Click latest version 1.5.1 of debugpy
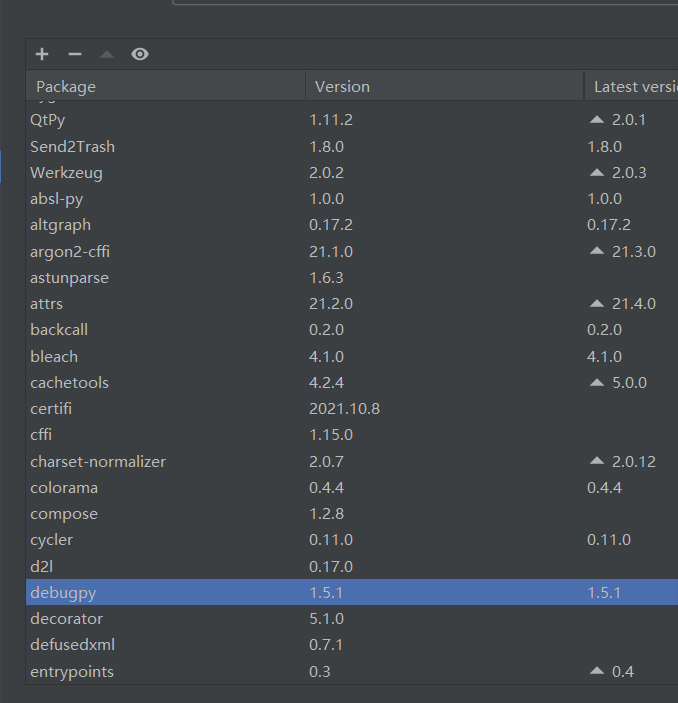 (604, 592)
